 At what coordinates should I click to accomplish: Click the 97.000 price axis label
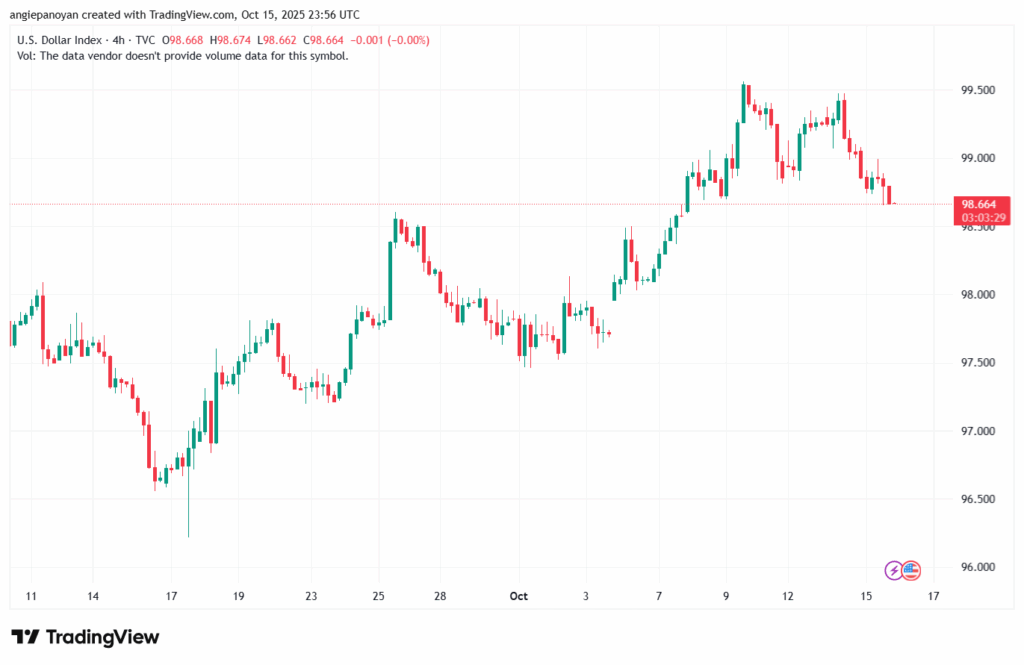point(977,431)
